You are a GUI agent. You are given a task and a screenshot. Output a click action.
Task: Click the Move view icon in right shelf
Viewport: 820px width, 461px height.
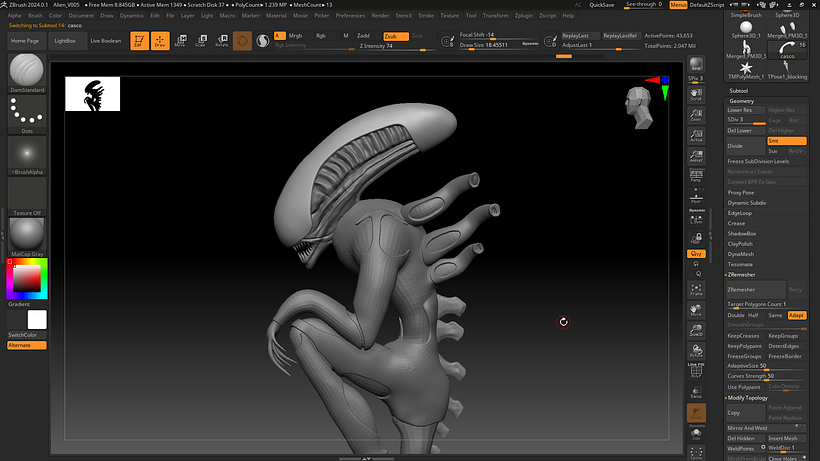pyautogui.click(x=696, y=310)
